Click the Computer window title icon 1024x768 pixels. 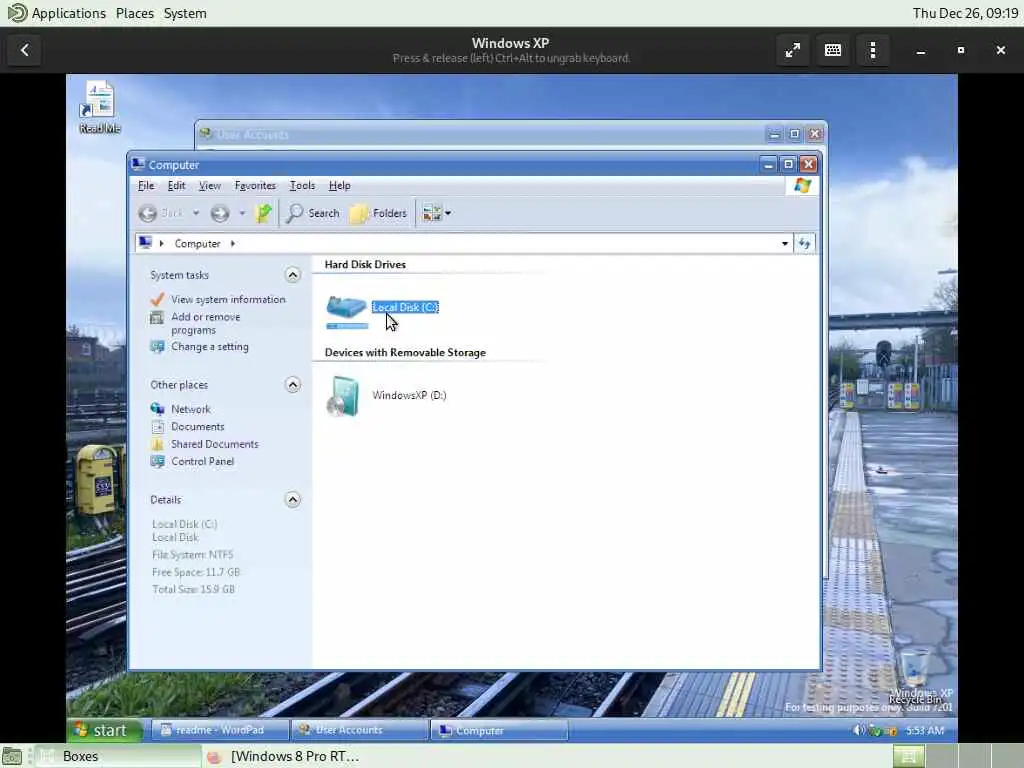pyautogui.click(x=138, y=165)
